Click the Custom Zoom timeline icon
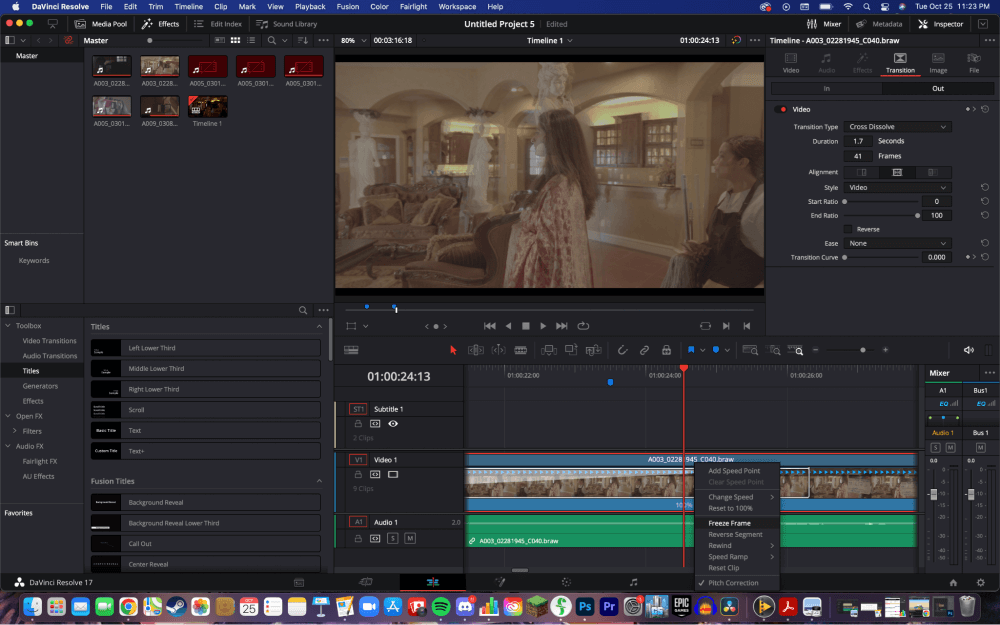This screenshot has height=625, width=1000. [796, 350]
